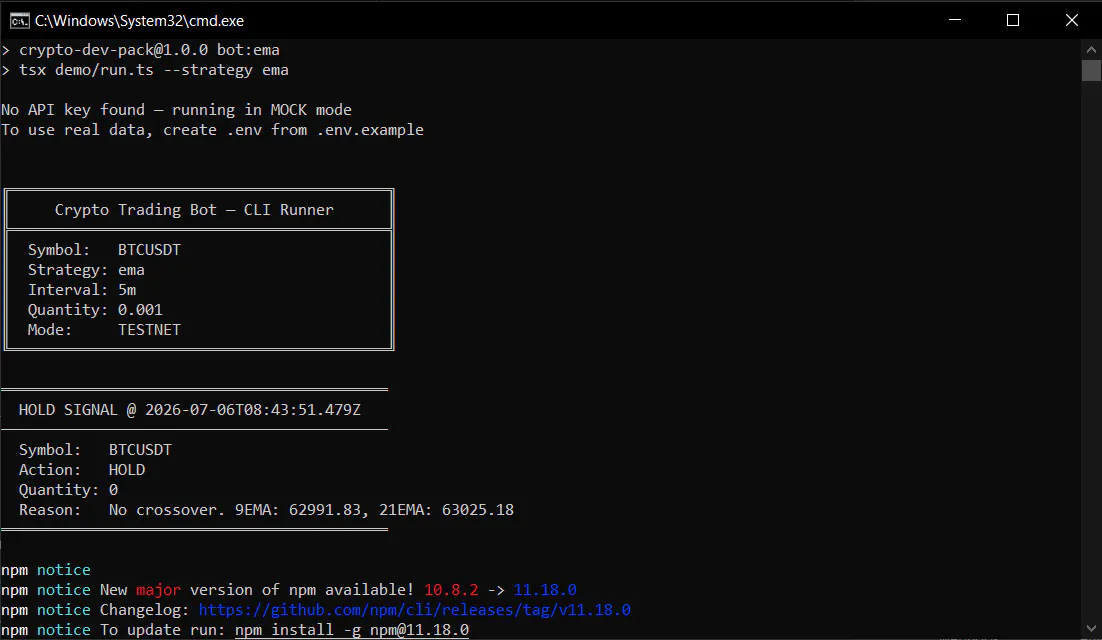Click the Symbol: BTCUSDT row under HOLD SIGNAL
Viewport: 1102px width, 640px height.
[x=95, y=450]
